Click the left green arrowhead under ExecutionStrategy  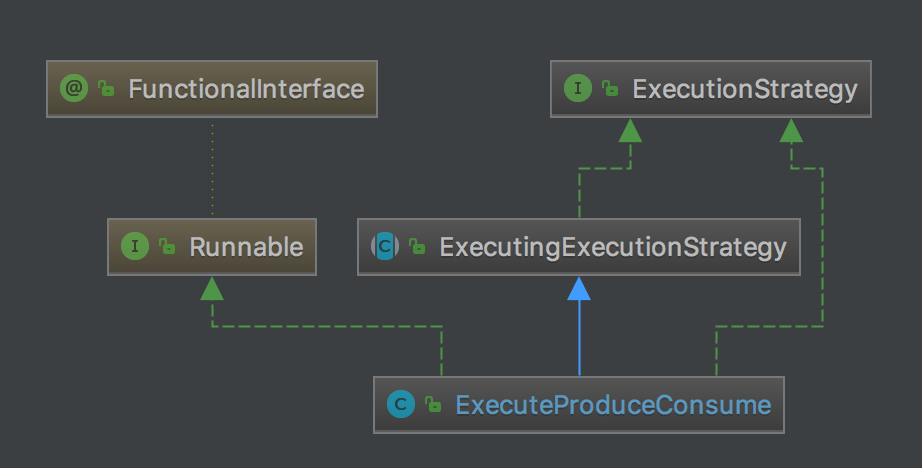coord(629,130)
